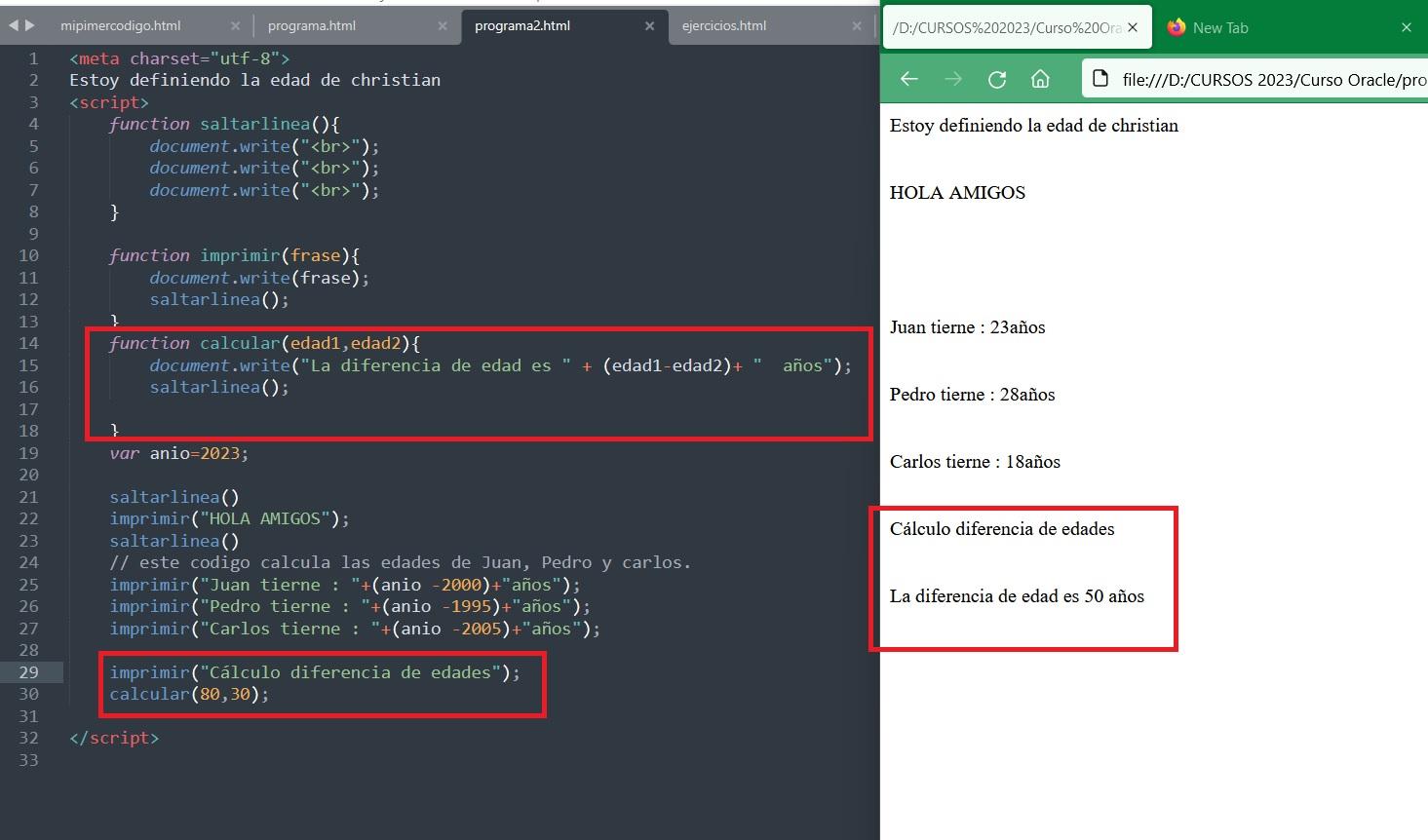Focus the browser address bar URL
Screen dimensions: 1428x840
1274,80
